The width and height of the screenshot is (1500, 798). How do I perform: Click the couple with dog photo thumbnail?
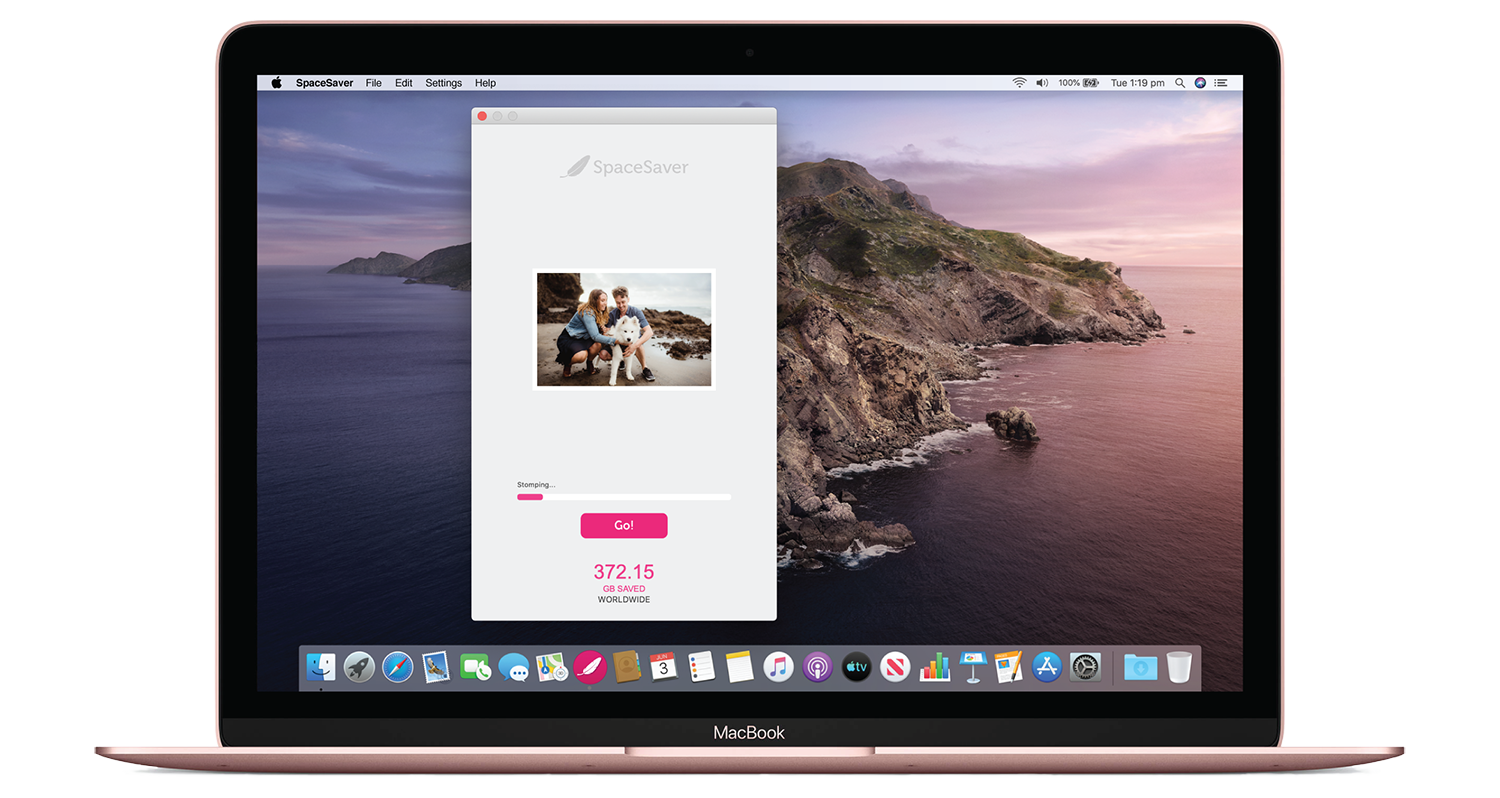624,329
